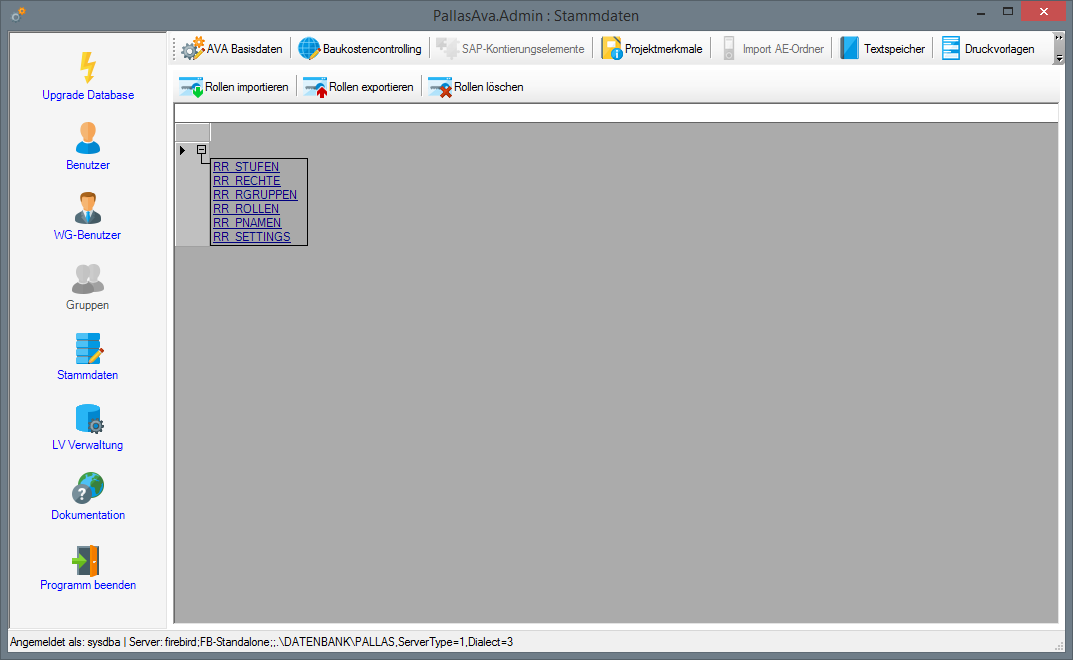Click the Rollen exportieren icon
The height and width of the screenshot is (660, 1073).
[x=315, y=87]
